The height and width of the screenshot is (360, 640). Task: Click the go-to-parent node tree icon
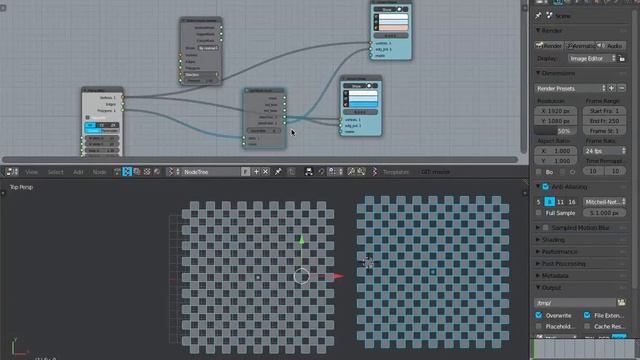coord(291,172)
